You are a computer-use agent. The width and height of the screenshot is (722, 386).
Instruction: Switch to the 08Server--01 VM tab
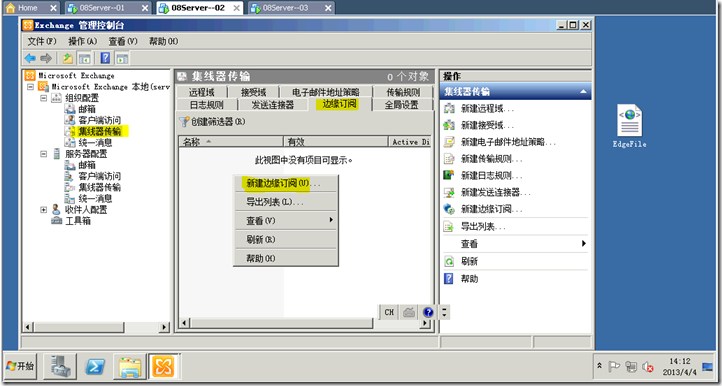[108, 8]
